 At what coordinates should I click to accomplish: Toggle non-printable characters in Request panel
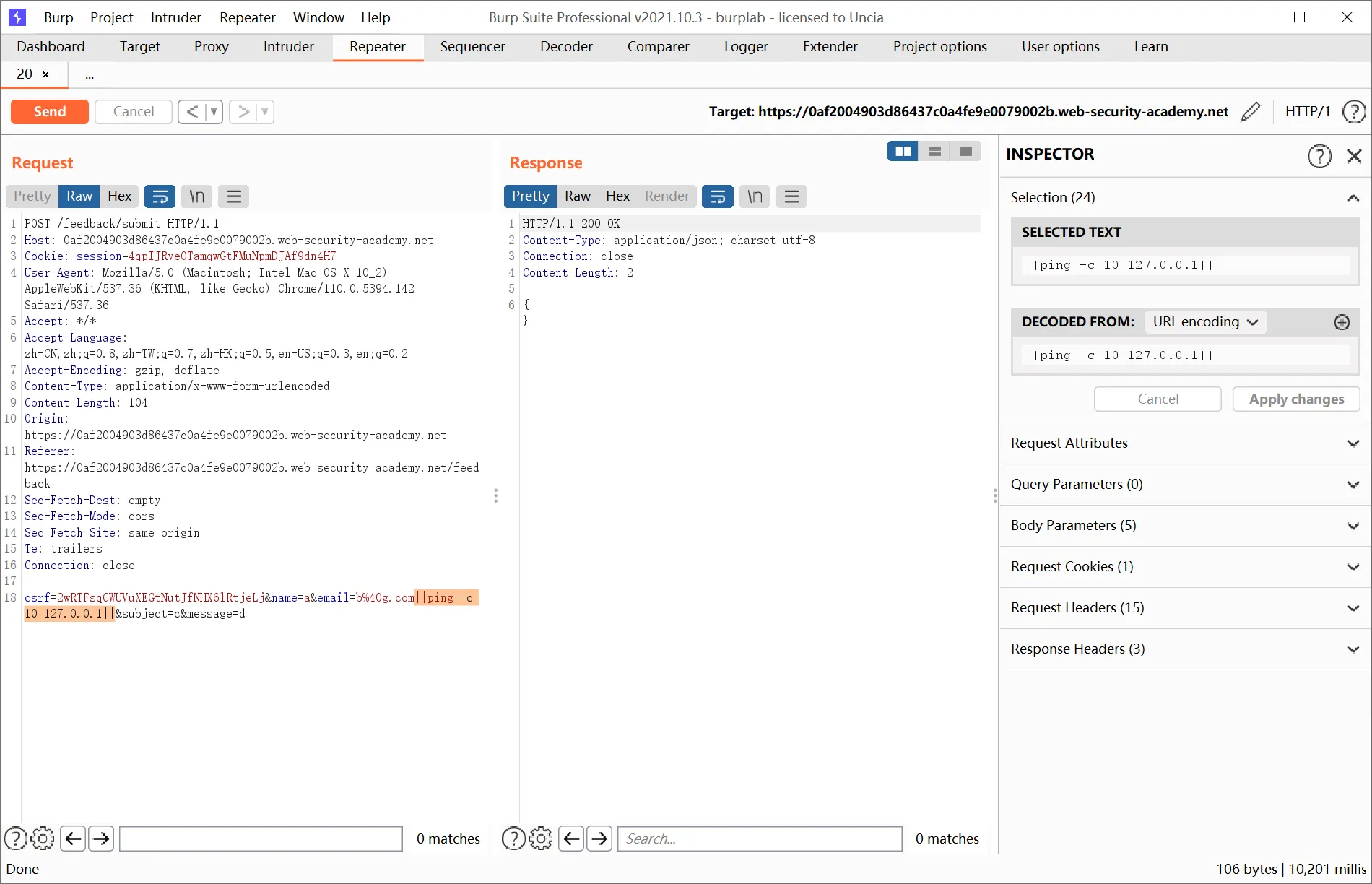point(197,196)
